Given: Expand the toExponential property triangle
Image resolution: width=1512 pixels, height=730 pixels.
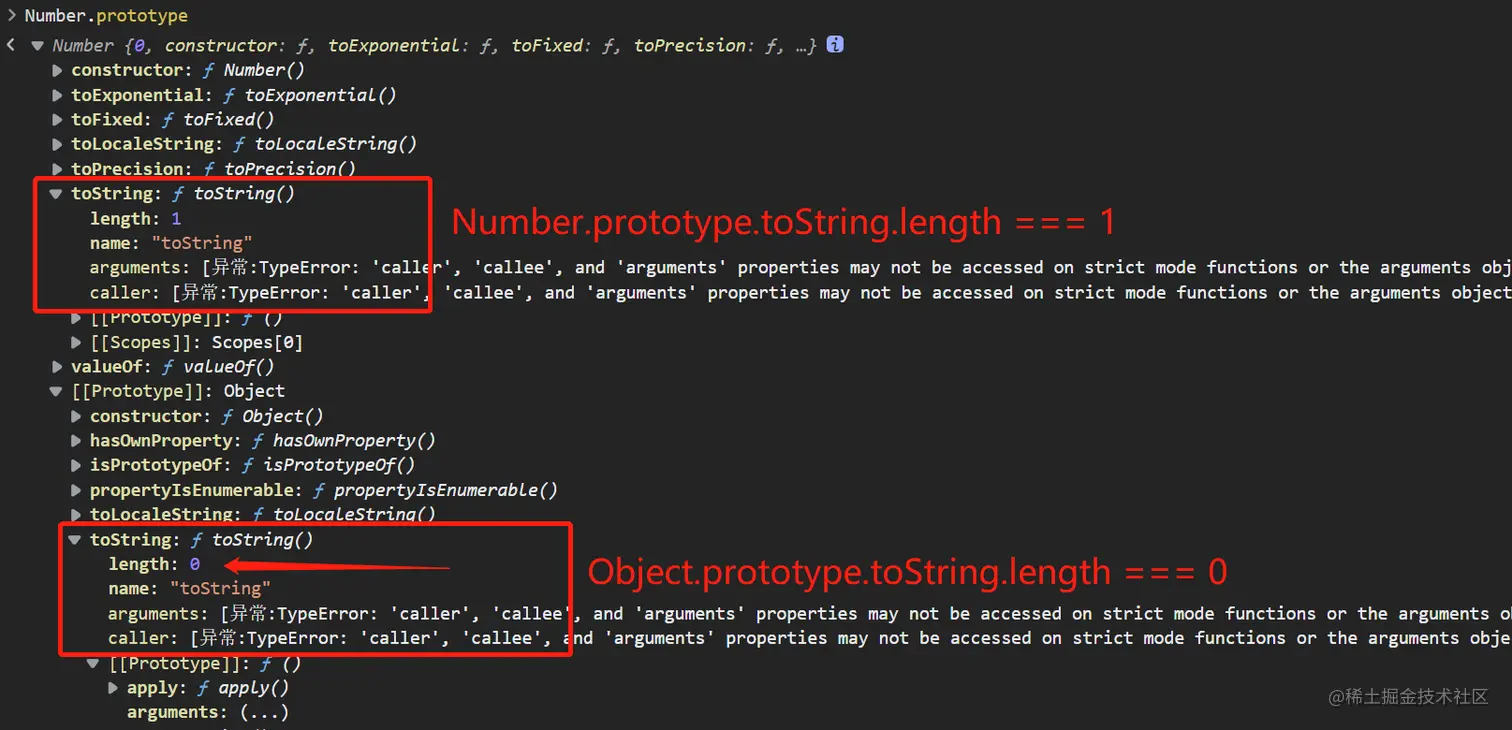Looking at the screenshot, I should tap(57, 95).
